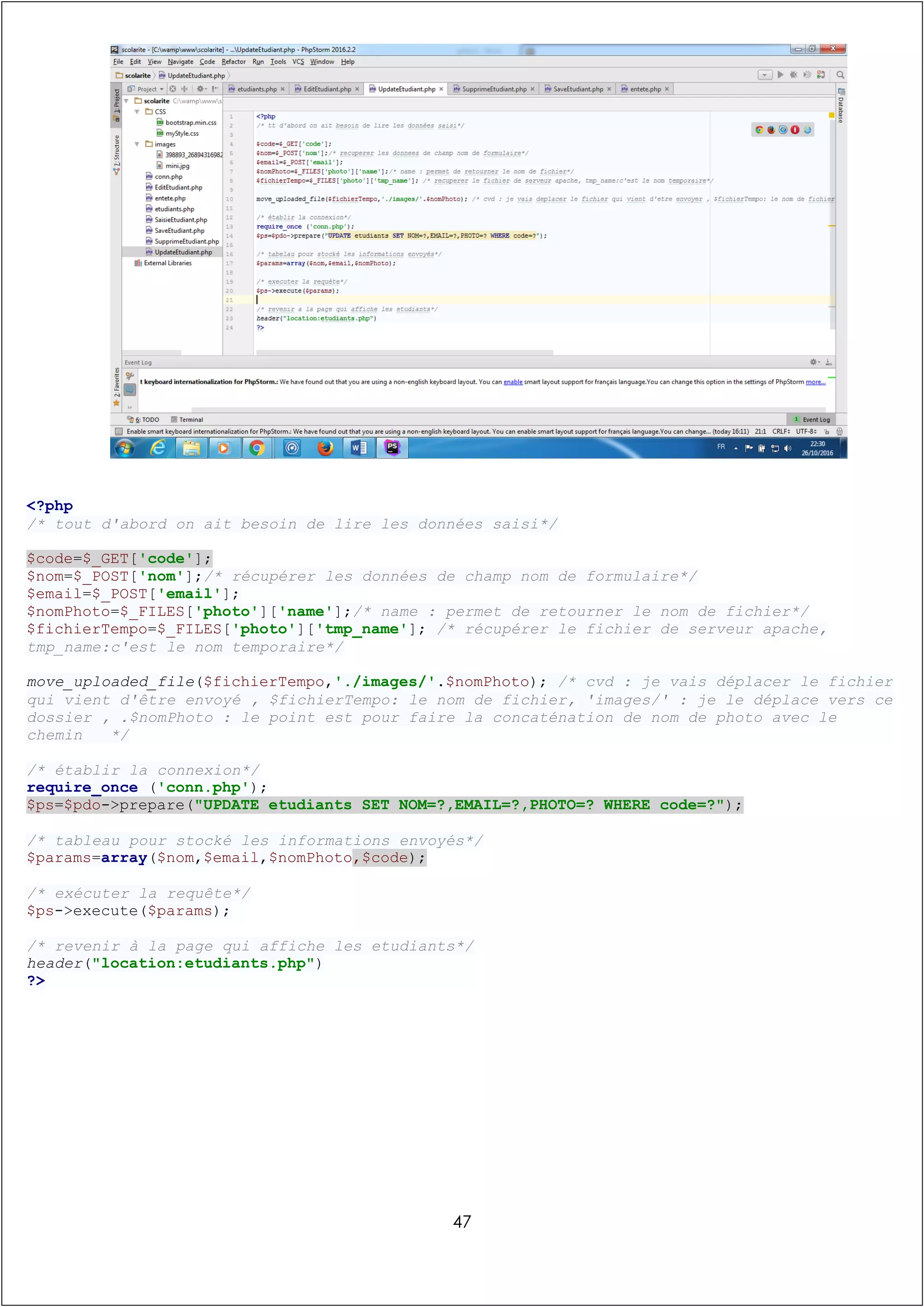Open in Safari browser icon in editor
The height and width of the screenshot is (1307, 924).
tap(783, 130)
